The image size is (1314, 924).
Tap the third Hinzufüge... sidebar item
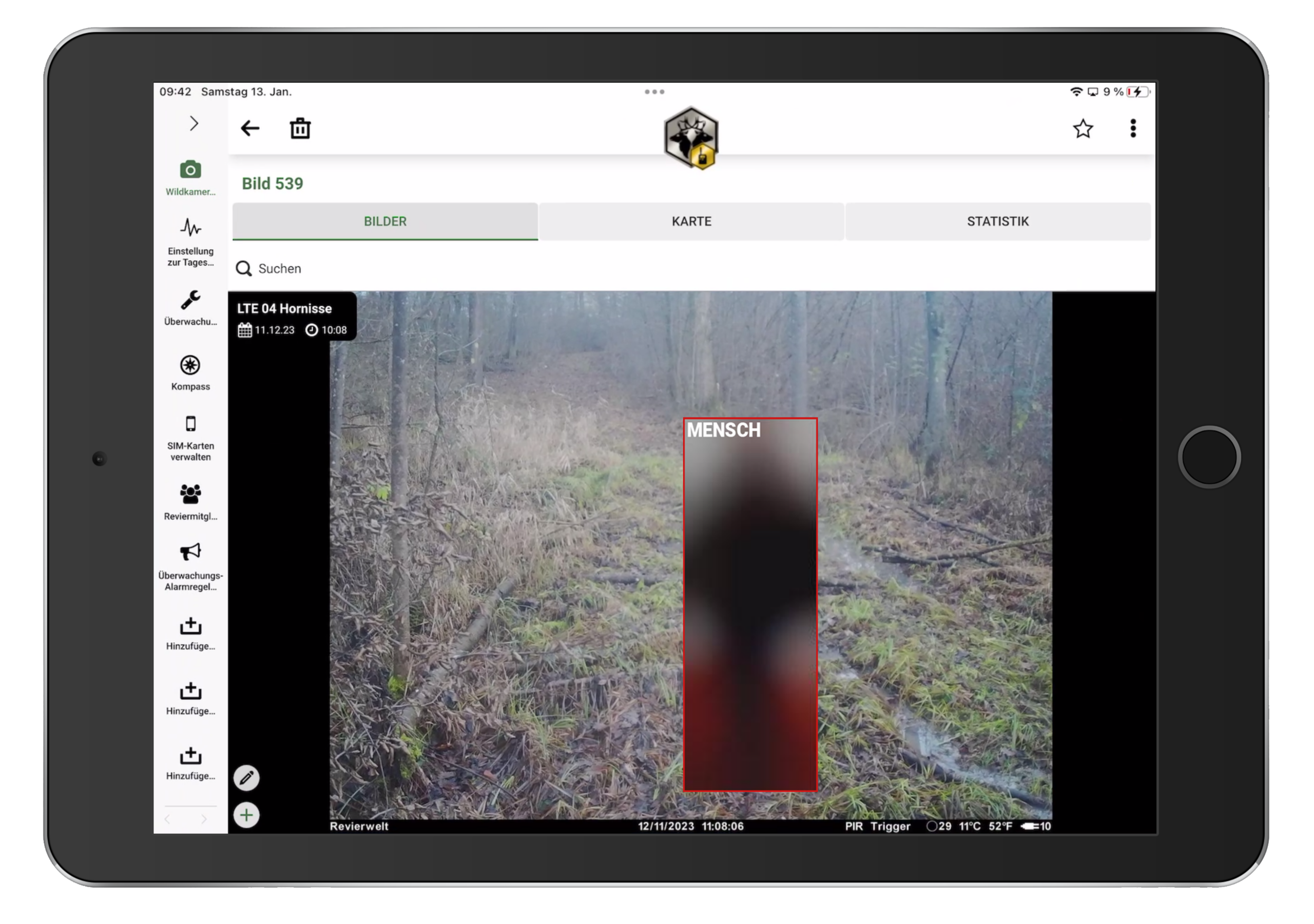tap(190, 763)
